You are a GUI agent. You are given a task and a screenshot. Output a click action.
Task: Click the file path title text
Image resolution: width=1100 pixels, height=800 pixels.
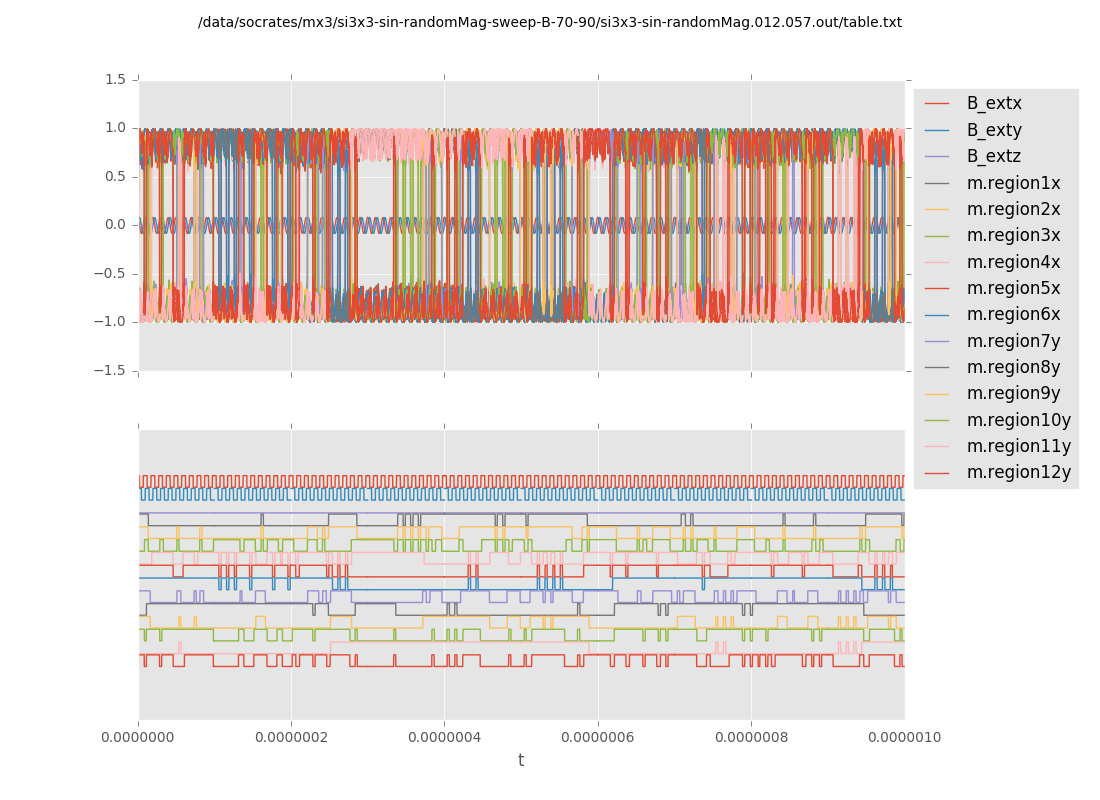(x=549, y=22)
